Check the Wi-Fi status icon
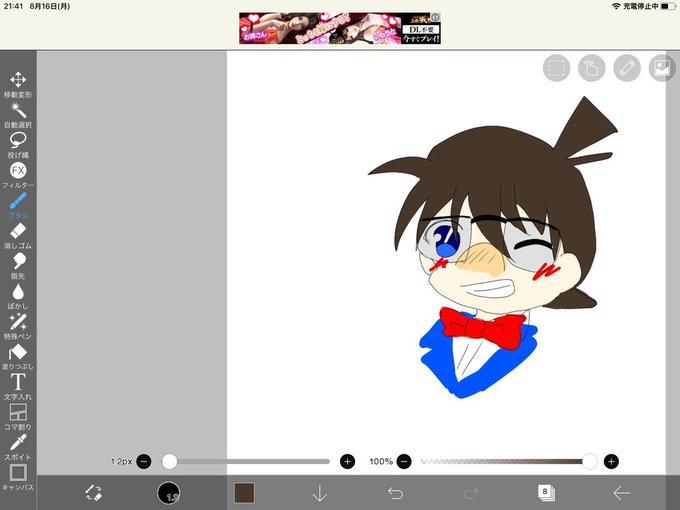This screenshot has height=510, width=680. (x=616, y=6)
